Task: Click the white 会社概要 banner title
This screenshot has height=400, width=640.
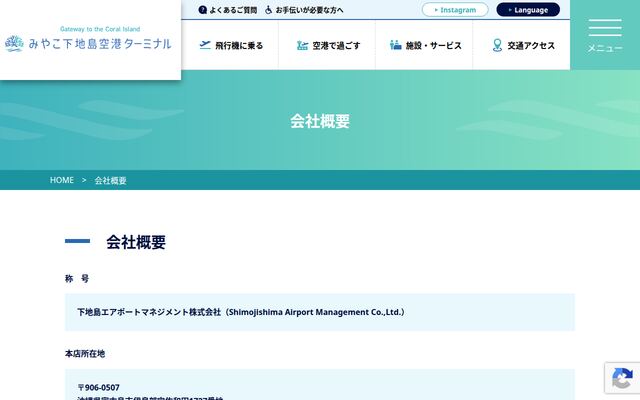Action: [x=320, y=121]
